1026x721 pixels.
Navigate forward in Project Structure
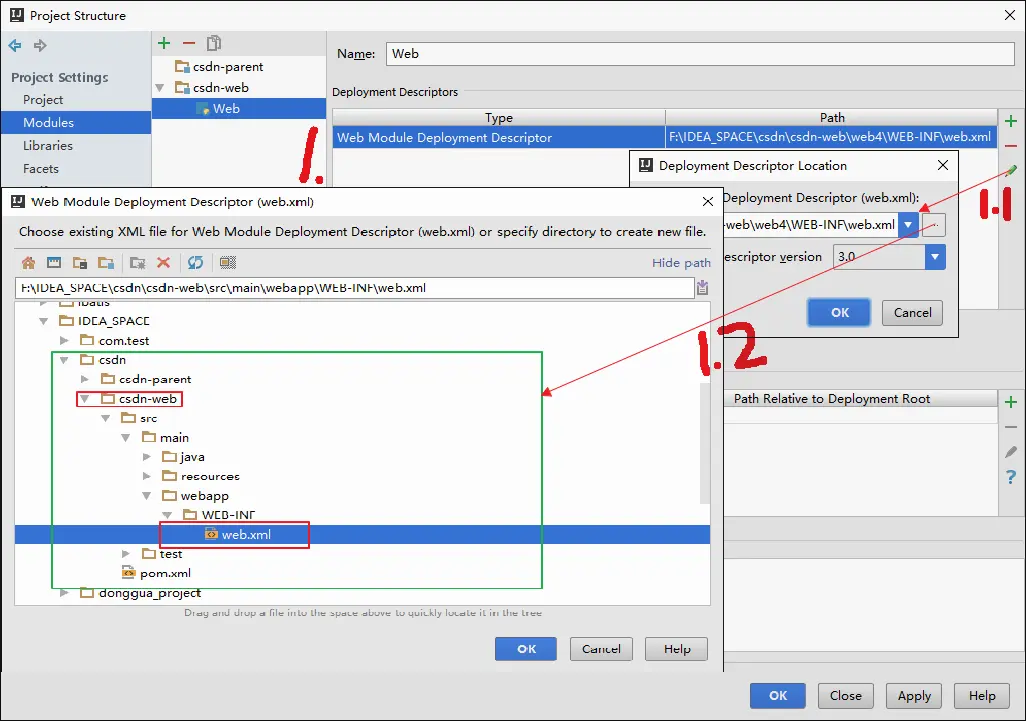(40, 46)
